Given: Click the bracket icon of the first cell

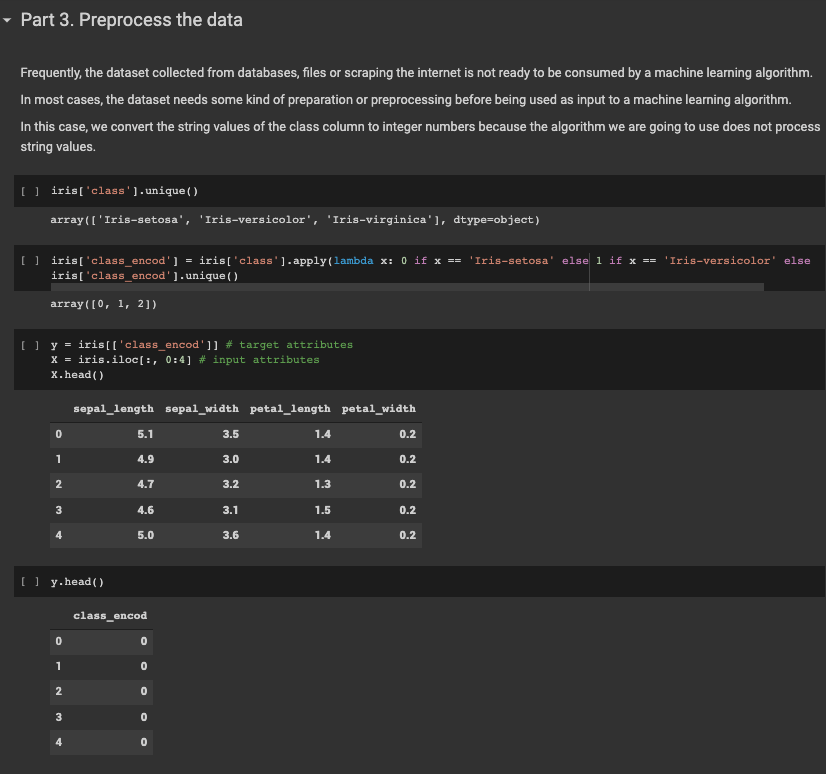Looking at the screenshot, I should [x=29, y=190].
